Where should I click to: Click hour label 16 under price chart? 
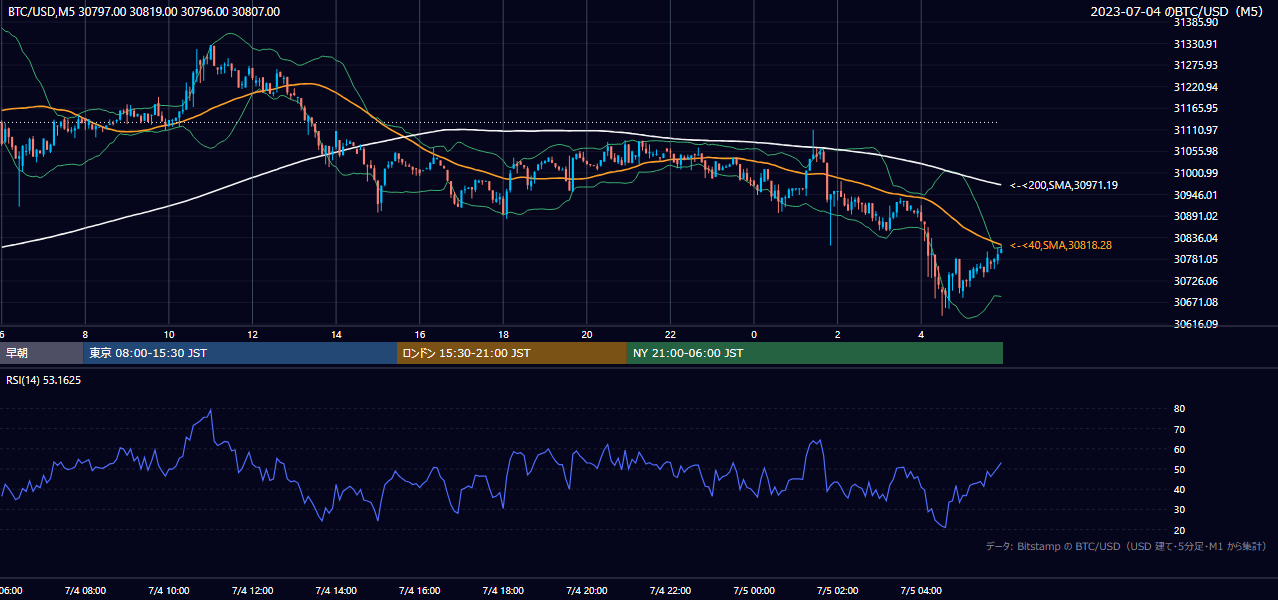click(420, 334)
